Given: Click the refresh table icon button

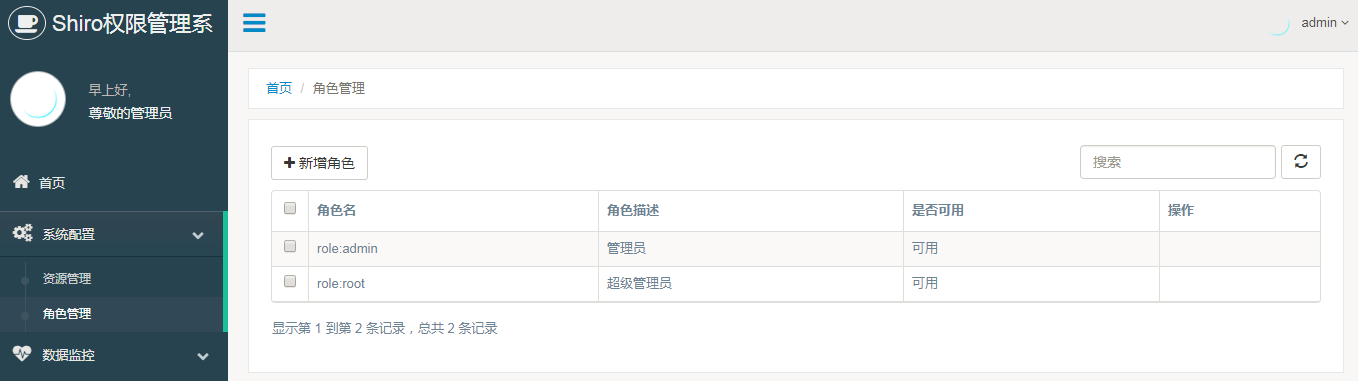Looking at the screenshot, I should tap(1301, 162).
